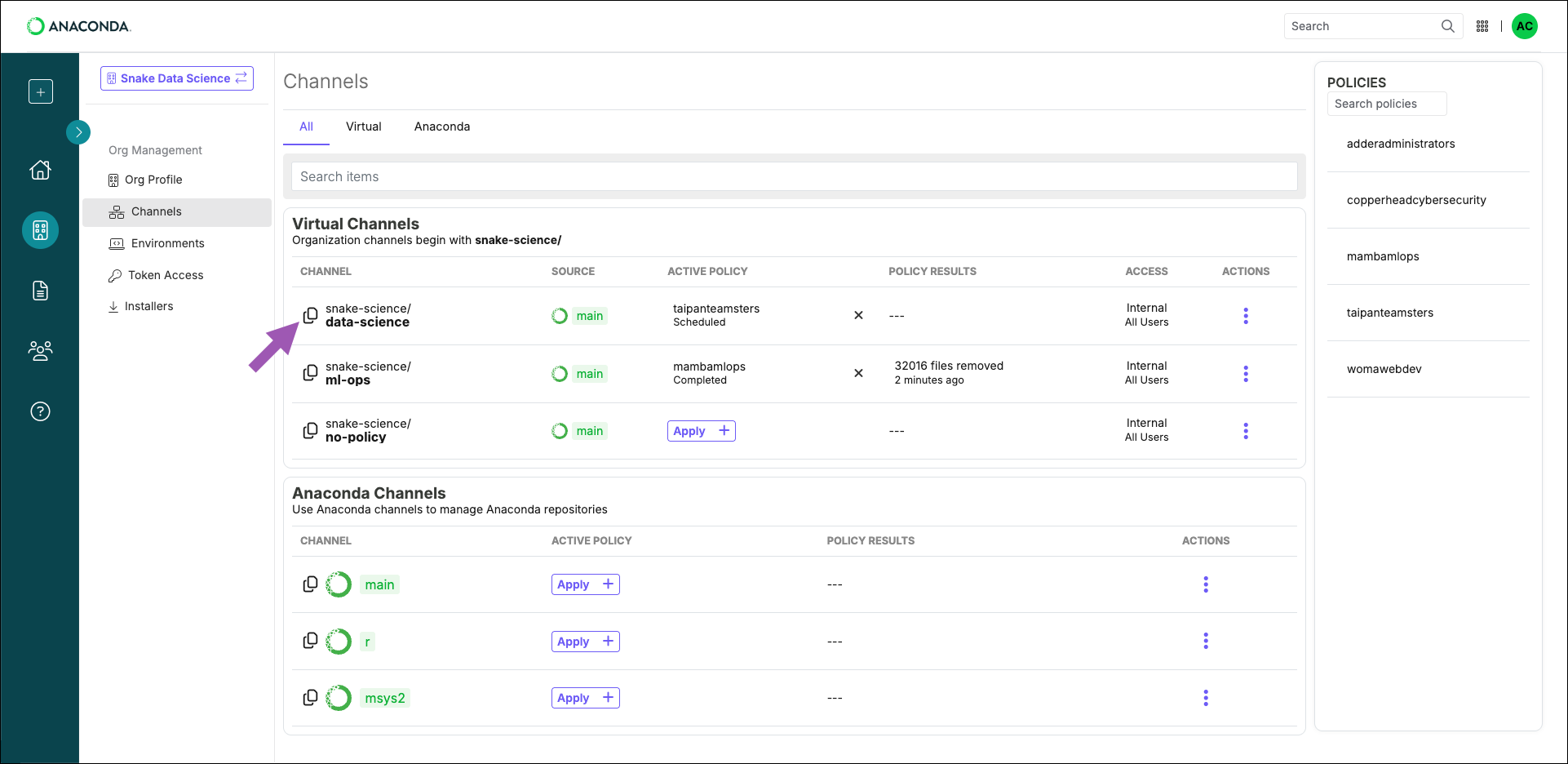Viewport: 1568px width, 764px height.
Task: Select Channels in the Org Management menu
Action: click(177, 211)
